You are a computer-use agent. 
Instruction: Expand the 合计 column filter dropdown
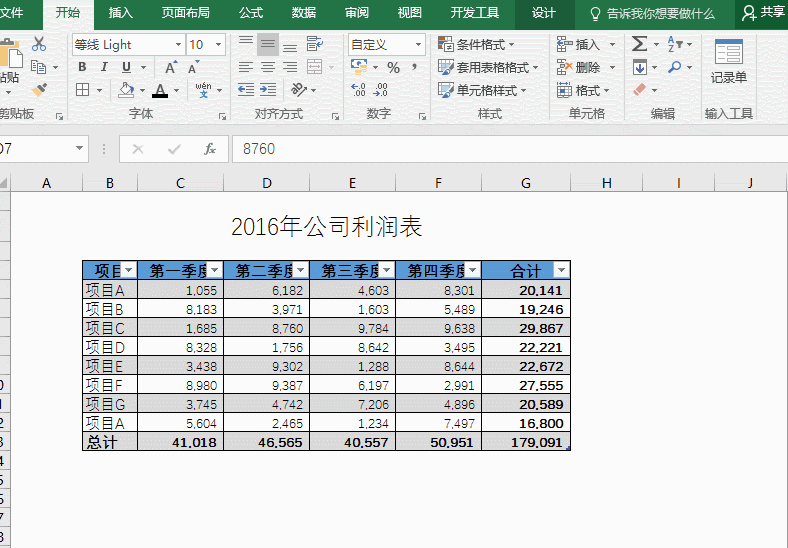pos(561,271)
